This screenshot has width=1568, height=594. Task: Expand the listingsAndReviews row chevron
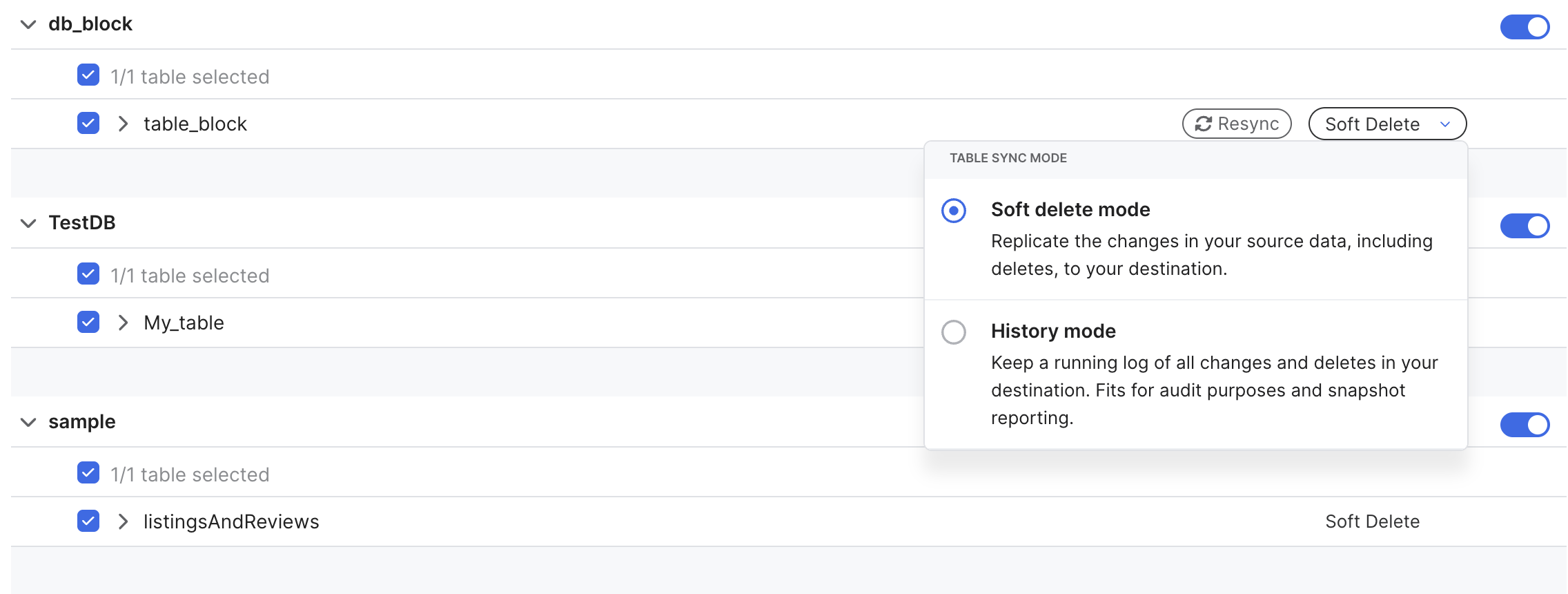[x=123, y=521]
